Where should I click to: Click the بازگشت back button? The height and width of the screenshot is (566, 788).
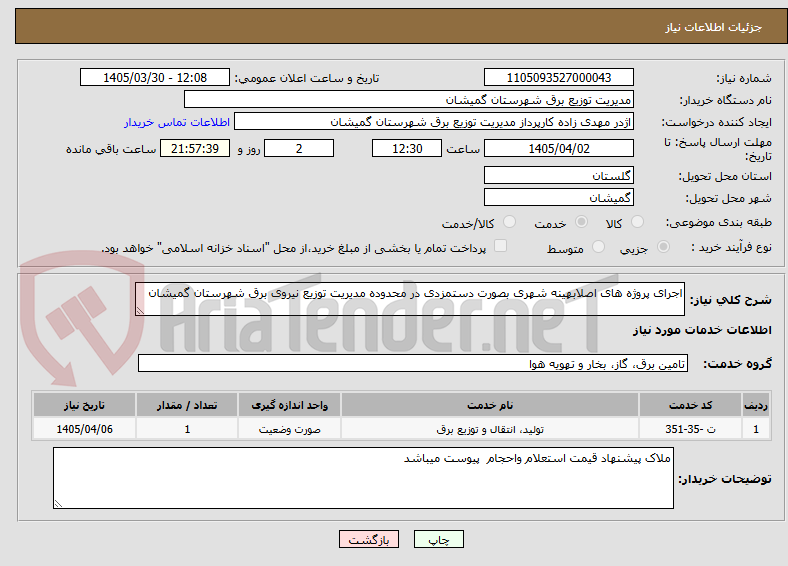(x=368, y=539)
